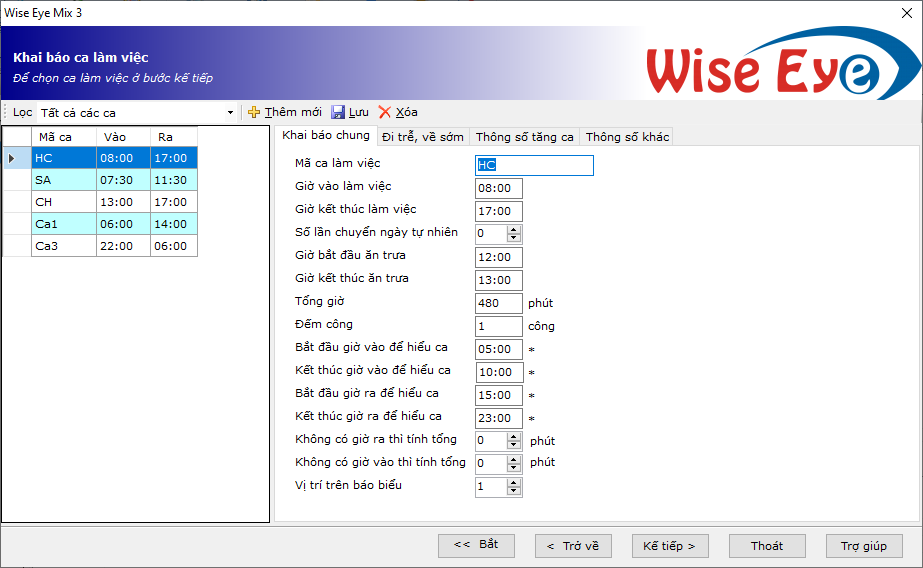Click the Trở về button
The height and width of the screenshot is (568, 923).
click(573, 546)
